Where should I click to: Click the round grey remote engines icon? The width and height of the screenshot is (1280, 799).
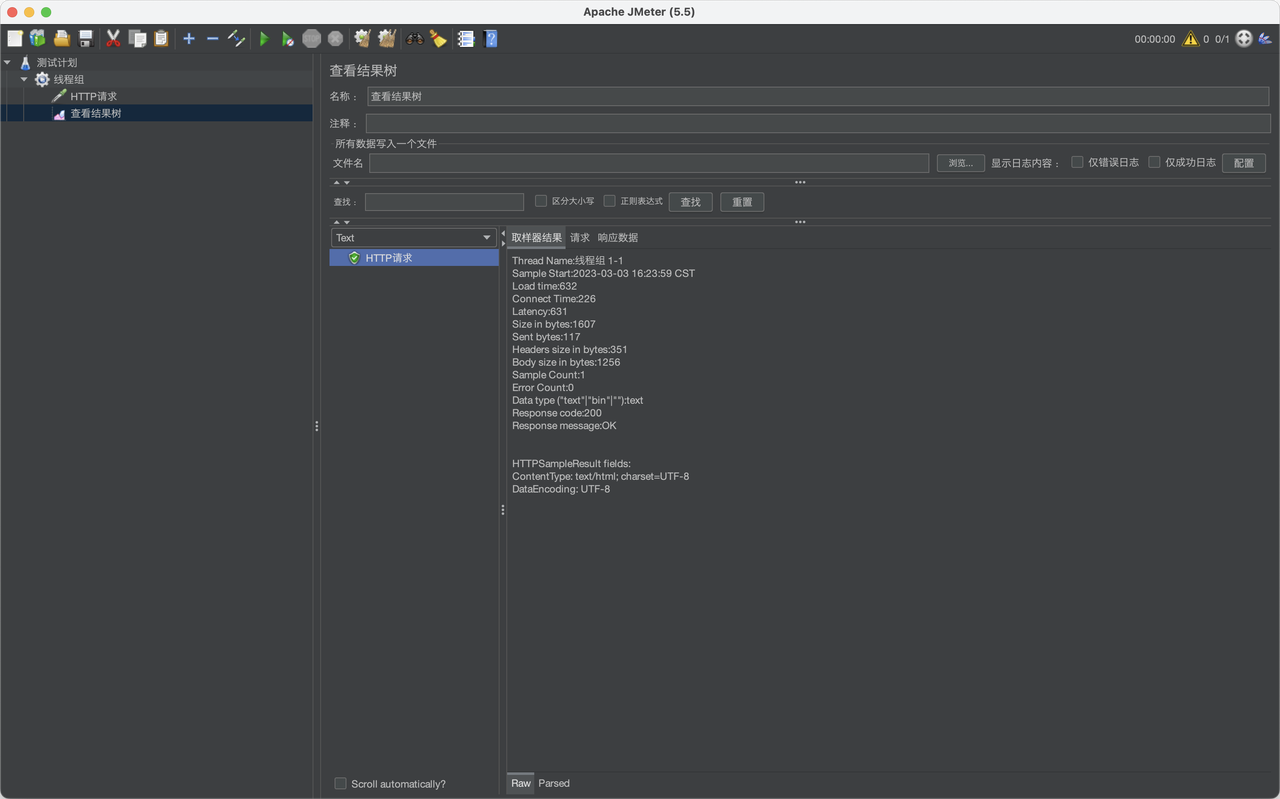click(x=1244, y=39)
